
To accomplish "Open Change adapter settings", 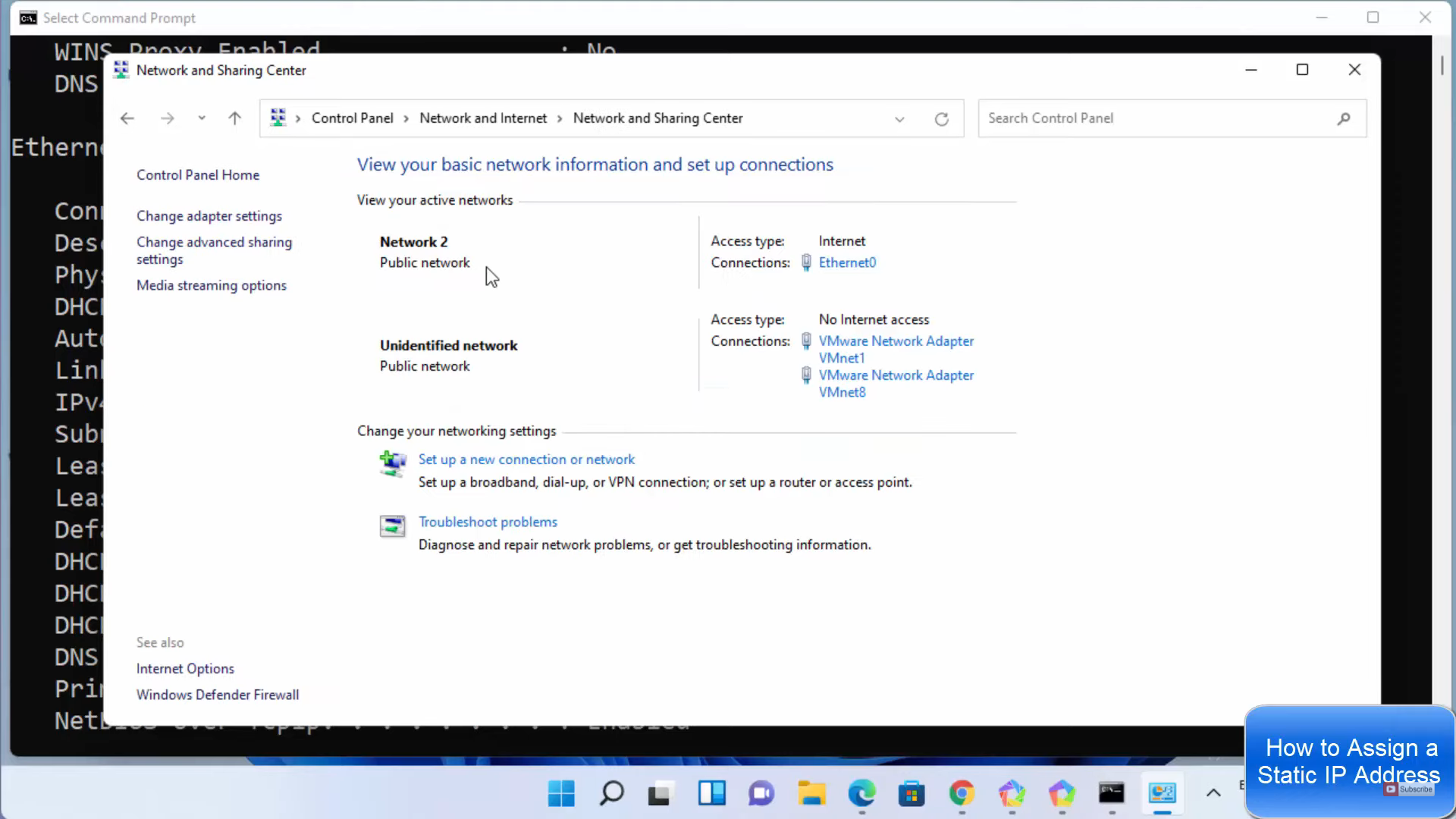I will click(x=209, y=216).
